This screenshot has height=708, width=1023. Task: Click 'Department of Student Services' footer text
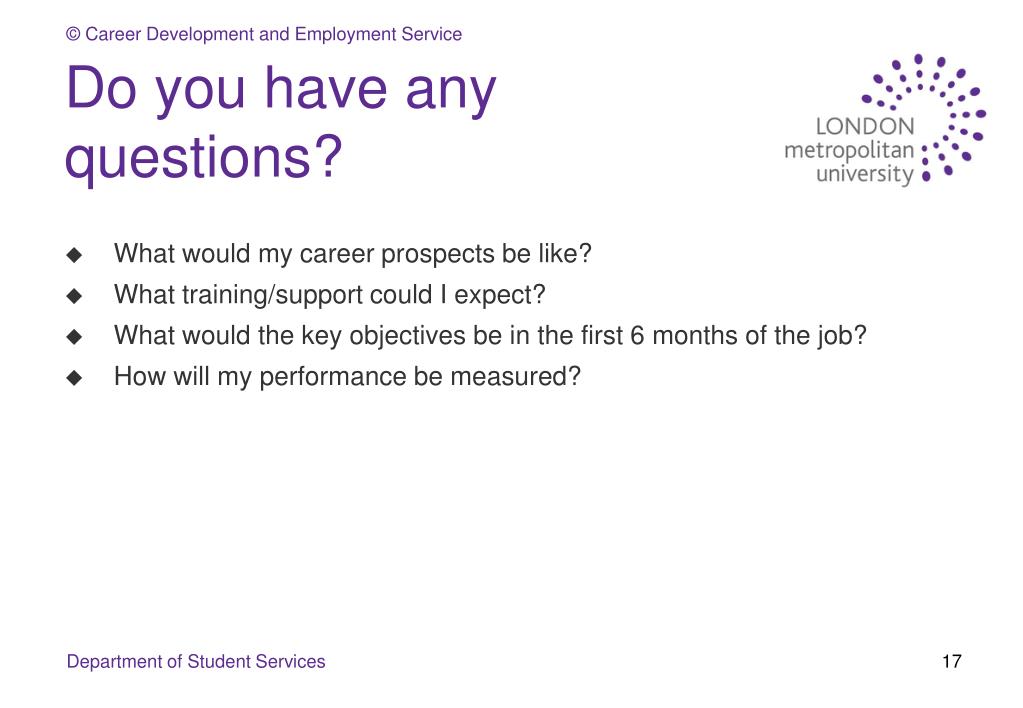(x=196, y=662)
